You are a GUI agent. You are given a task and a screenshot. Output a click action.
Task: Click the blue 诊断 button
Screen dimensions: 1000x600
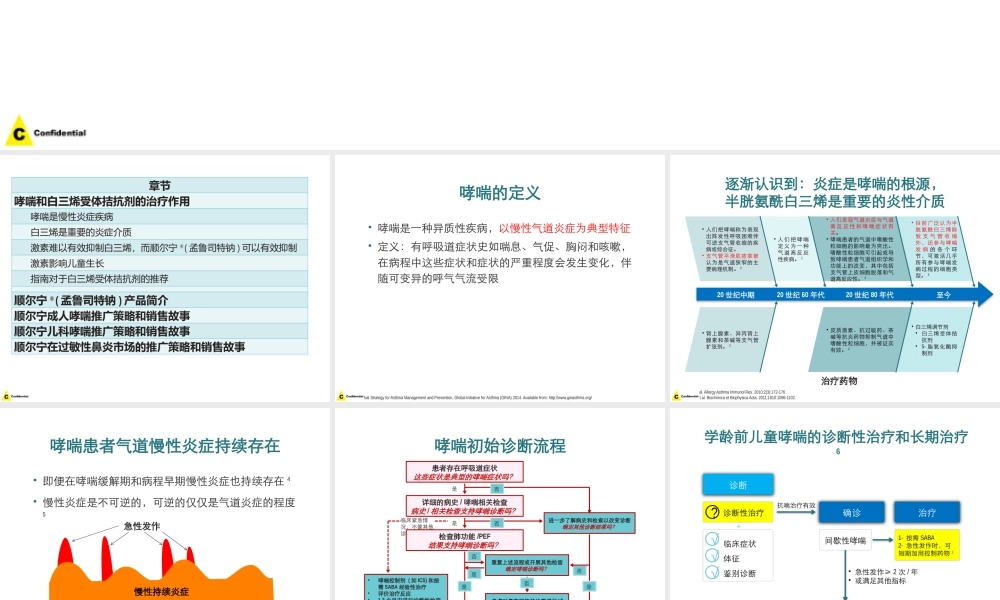(x=738, y=484)
